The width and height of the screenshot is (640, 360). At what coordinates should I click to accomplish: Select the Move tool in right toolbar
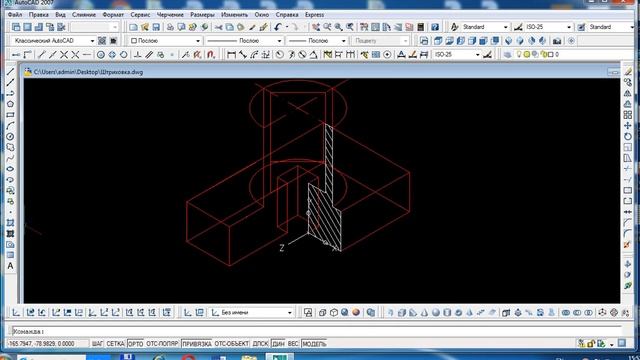pyautogui.click(x=628, y=126)
